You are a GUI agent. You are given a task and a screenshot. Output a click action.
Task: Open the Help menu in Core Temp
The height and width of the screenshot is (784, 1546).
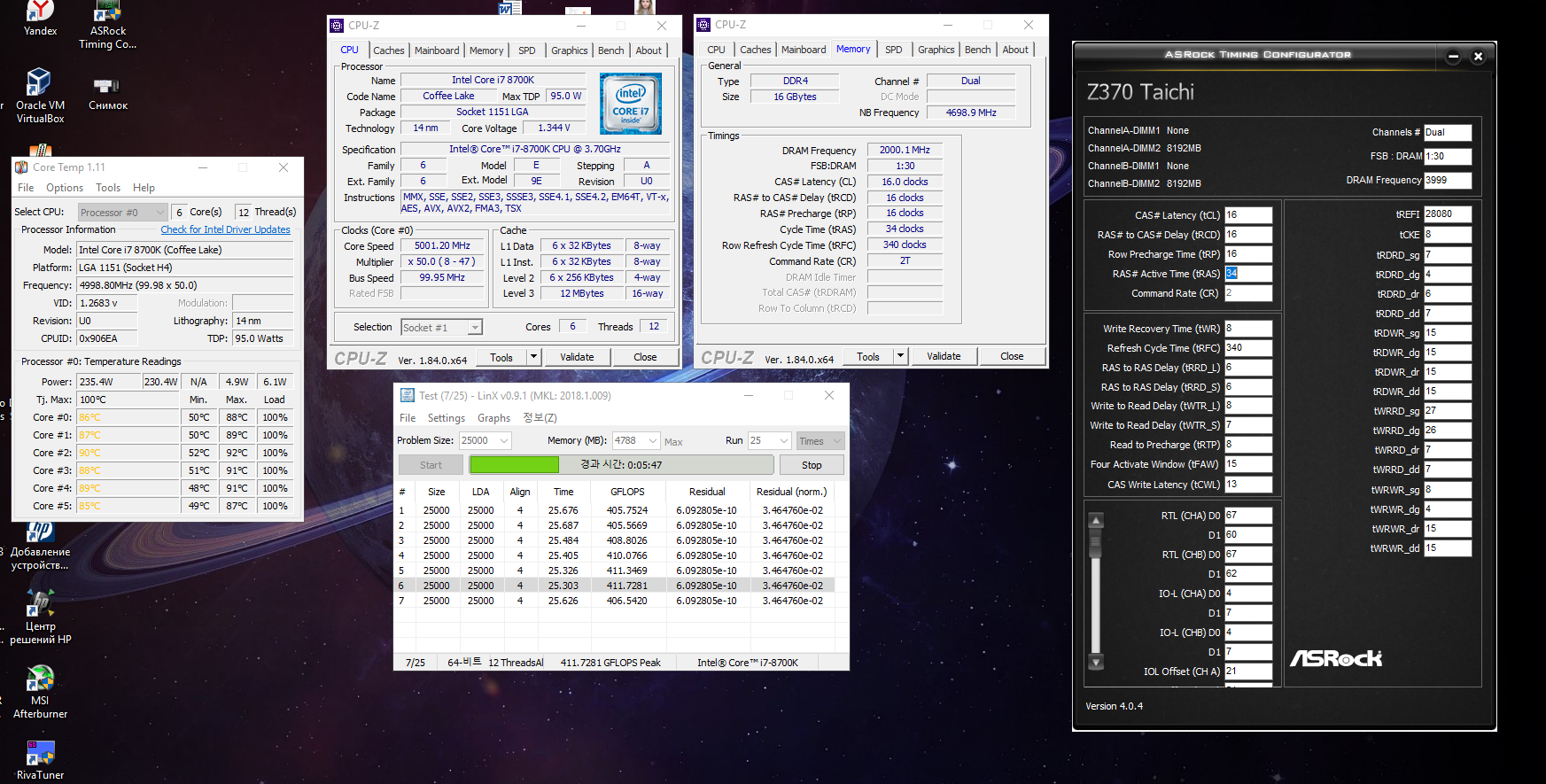144,188
